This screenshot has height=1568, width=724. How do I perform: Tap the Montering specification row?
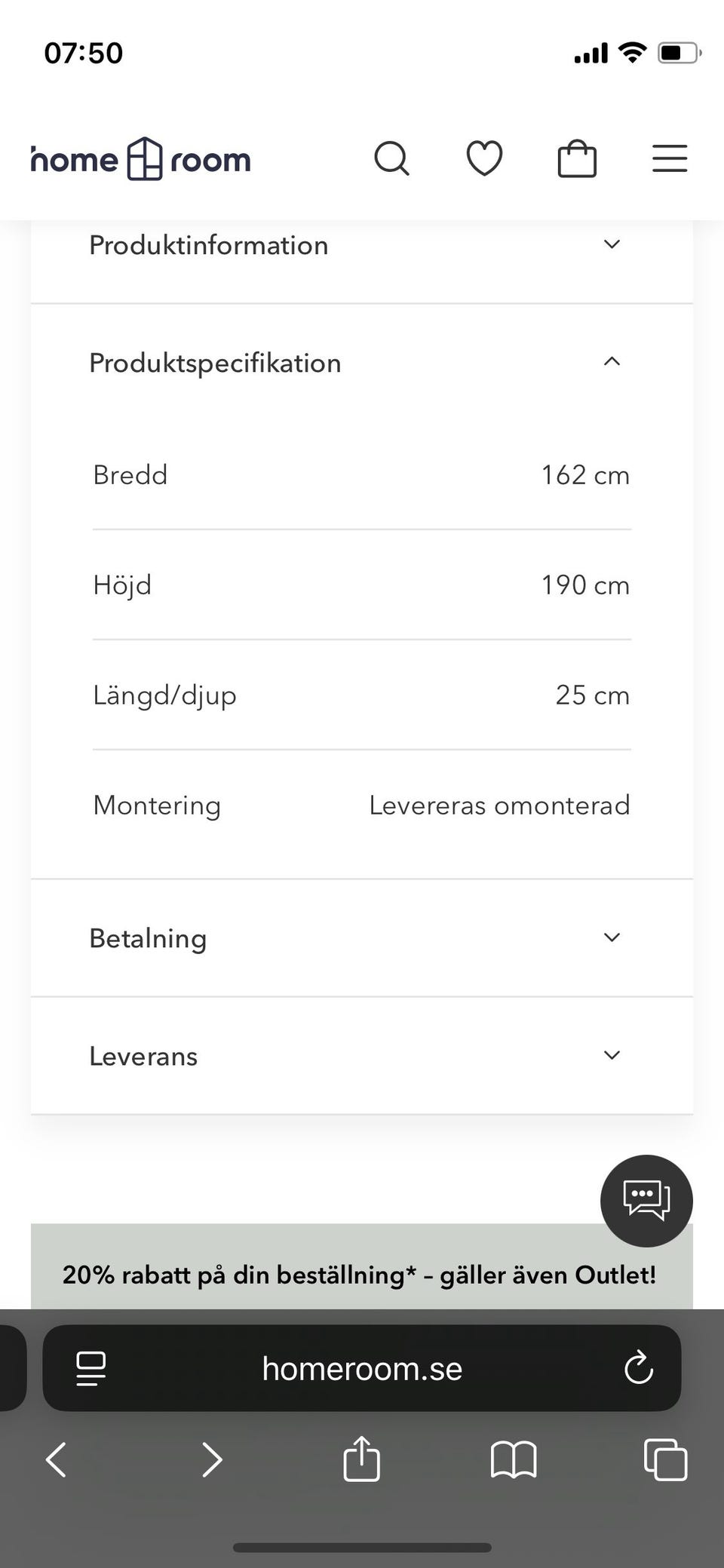pyautogui.click(x=362, y=805)
